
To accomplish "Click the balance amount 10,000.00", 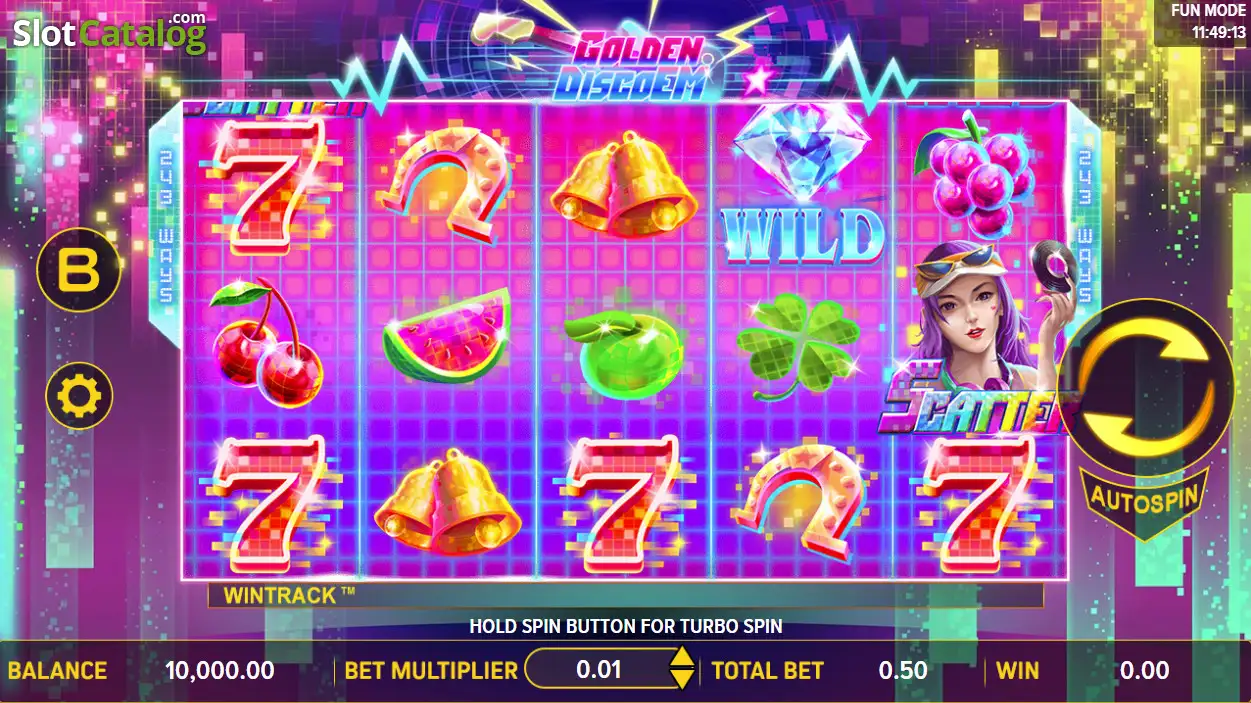I will 220,670.
